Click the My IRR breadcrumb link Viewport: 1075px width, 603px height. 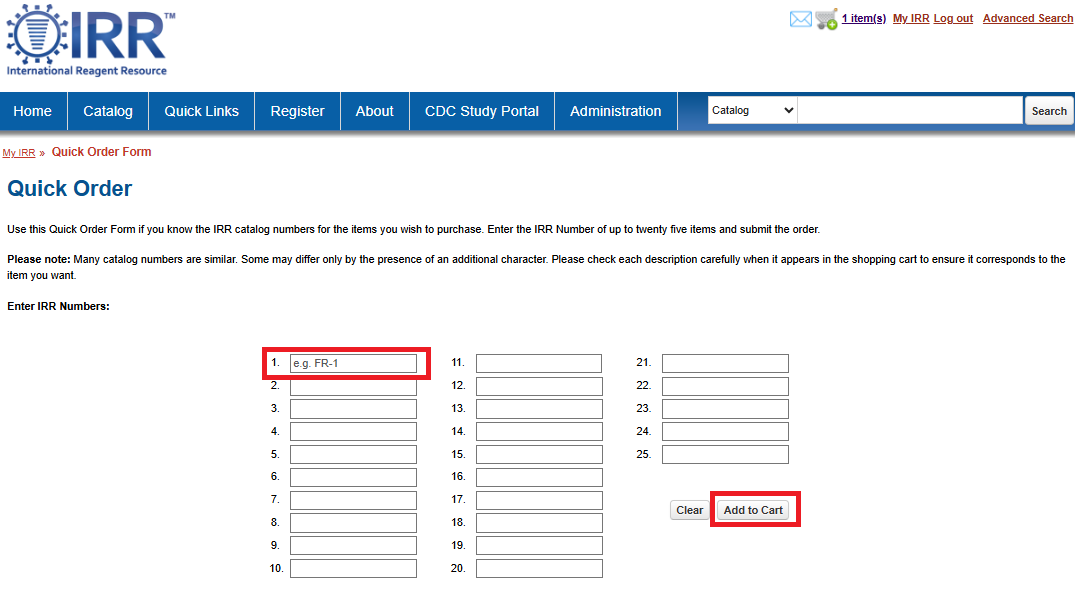19,153
